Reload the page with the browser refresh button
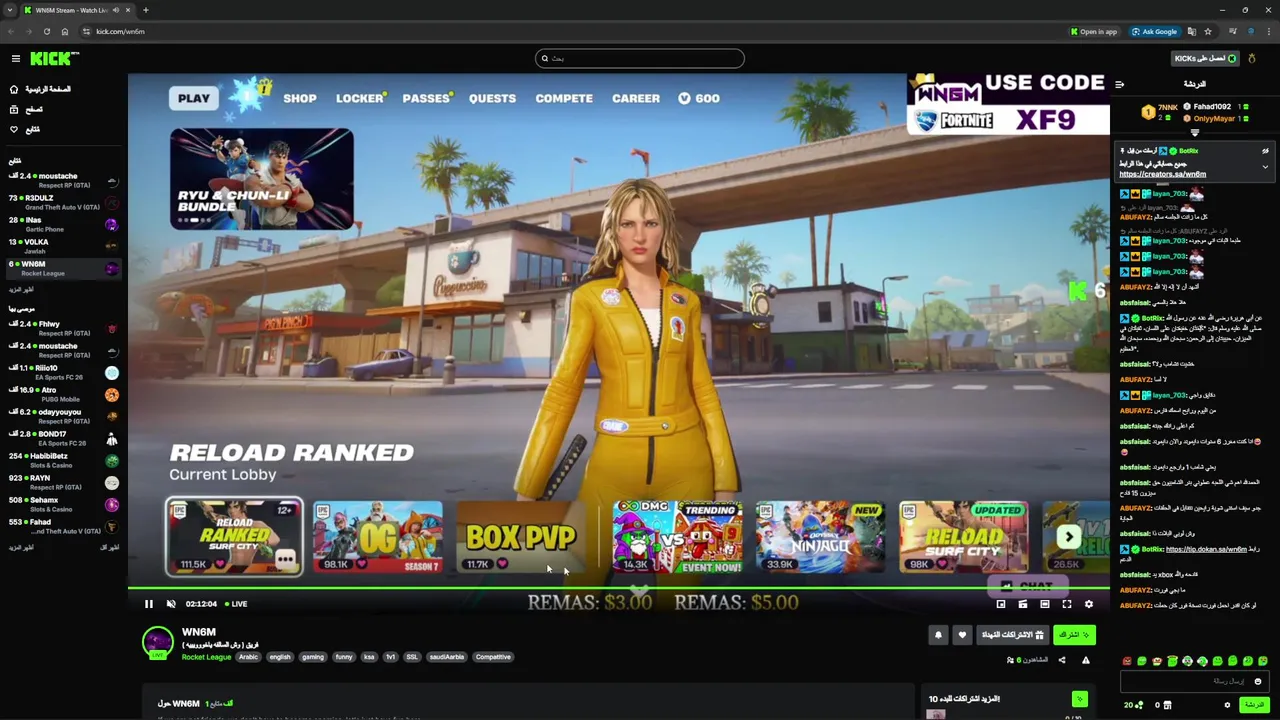Viewport: 1280px width, 720px height. click(x=46, y=31)
